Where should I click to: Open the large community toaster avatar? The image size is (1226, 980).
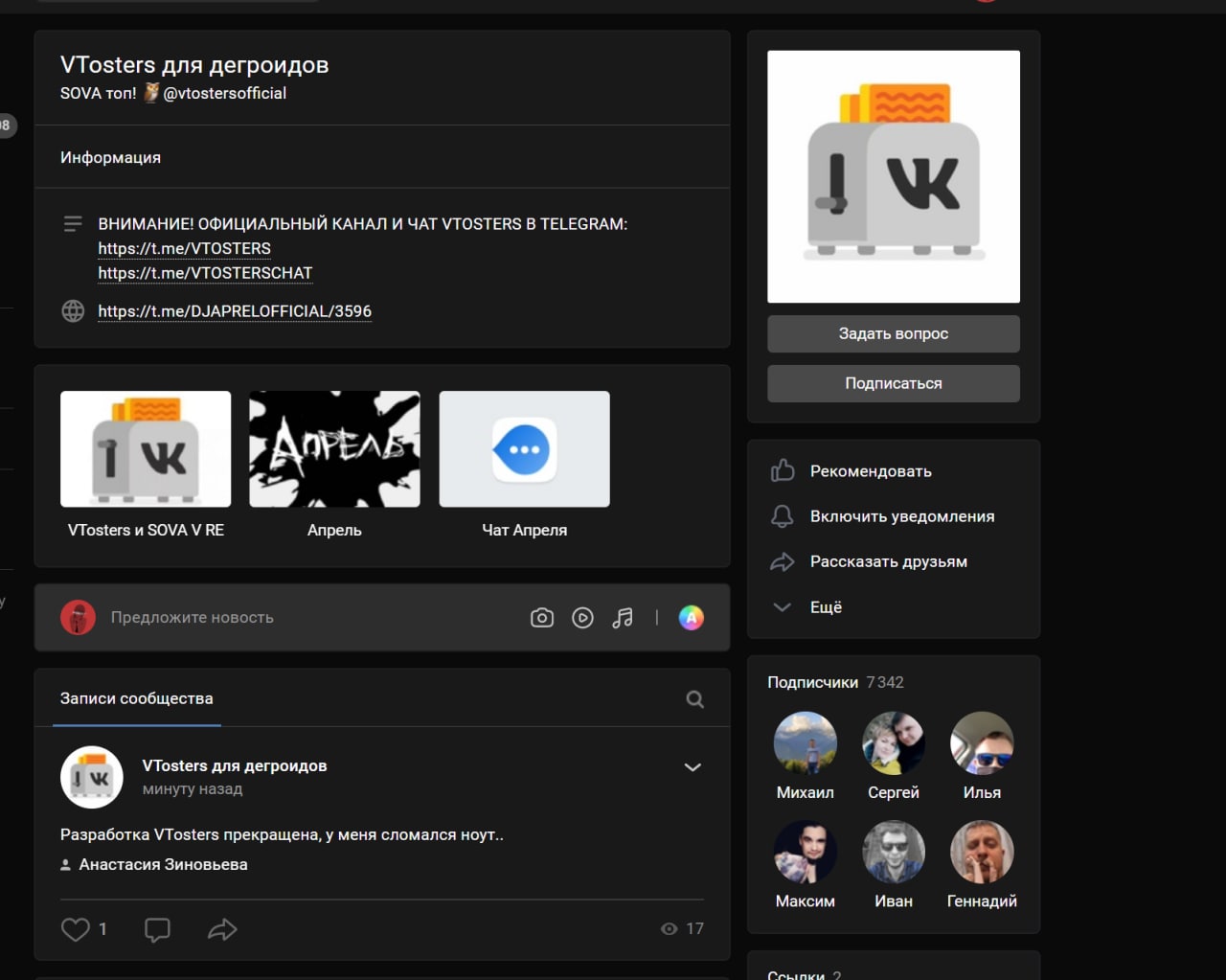(x=894, y=176)
